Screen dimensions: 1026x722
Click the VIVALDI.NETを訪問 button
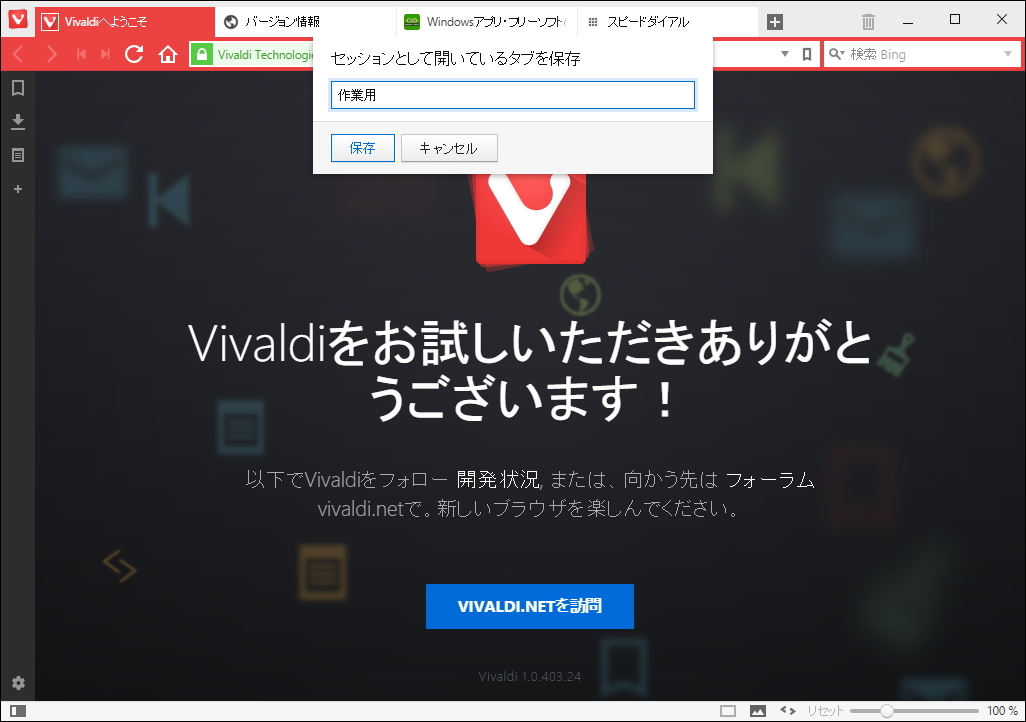tap(529, 606)
